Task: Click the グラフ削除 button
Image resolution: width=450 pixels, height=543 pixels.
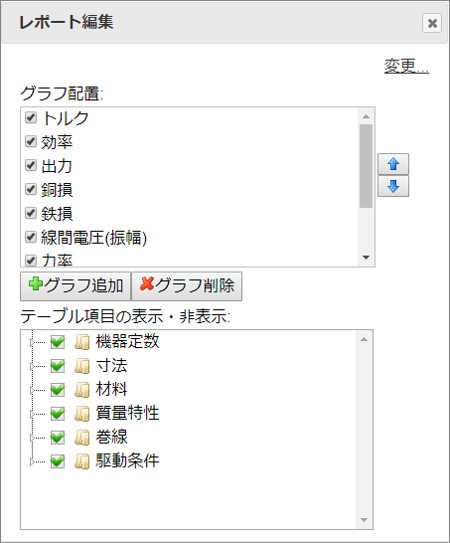Action: click(187, 286)
